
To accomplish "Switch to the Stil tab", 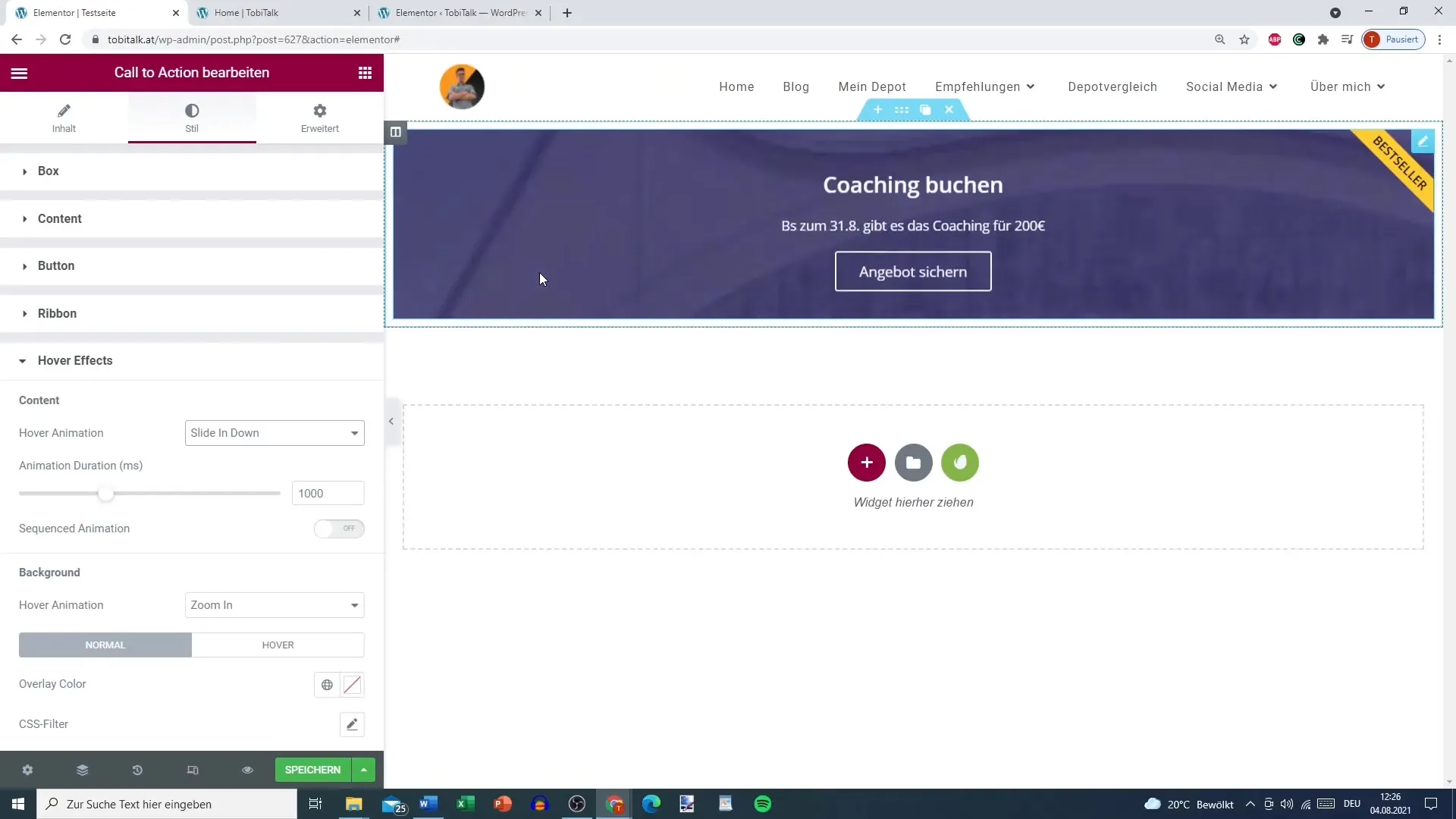I will tap(192, 118).
